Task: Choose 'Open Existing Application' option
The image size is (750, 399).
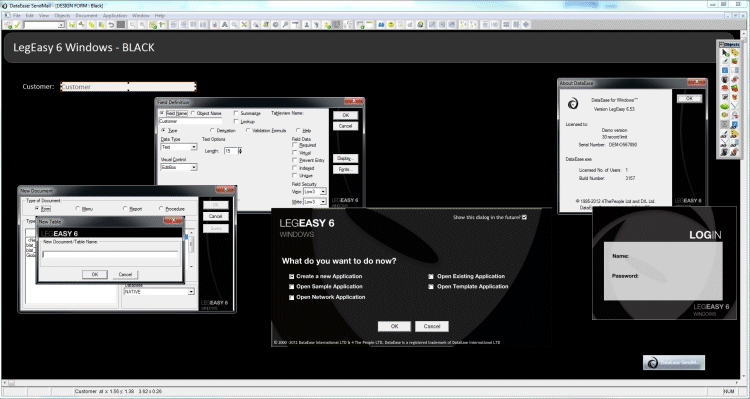Action: pyautogui.click(x=431, y=276)
